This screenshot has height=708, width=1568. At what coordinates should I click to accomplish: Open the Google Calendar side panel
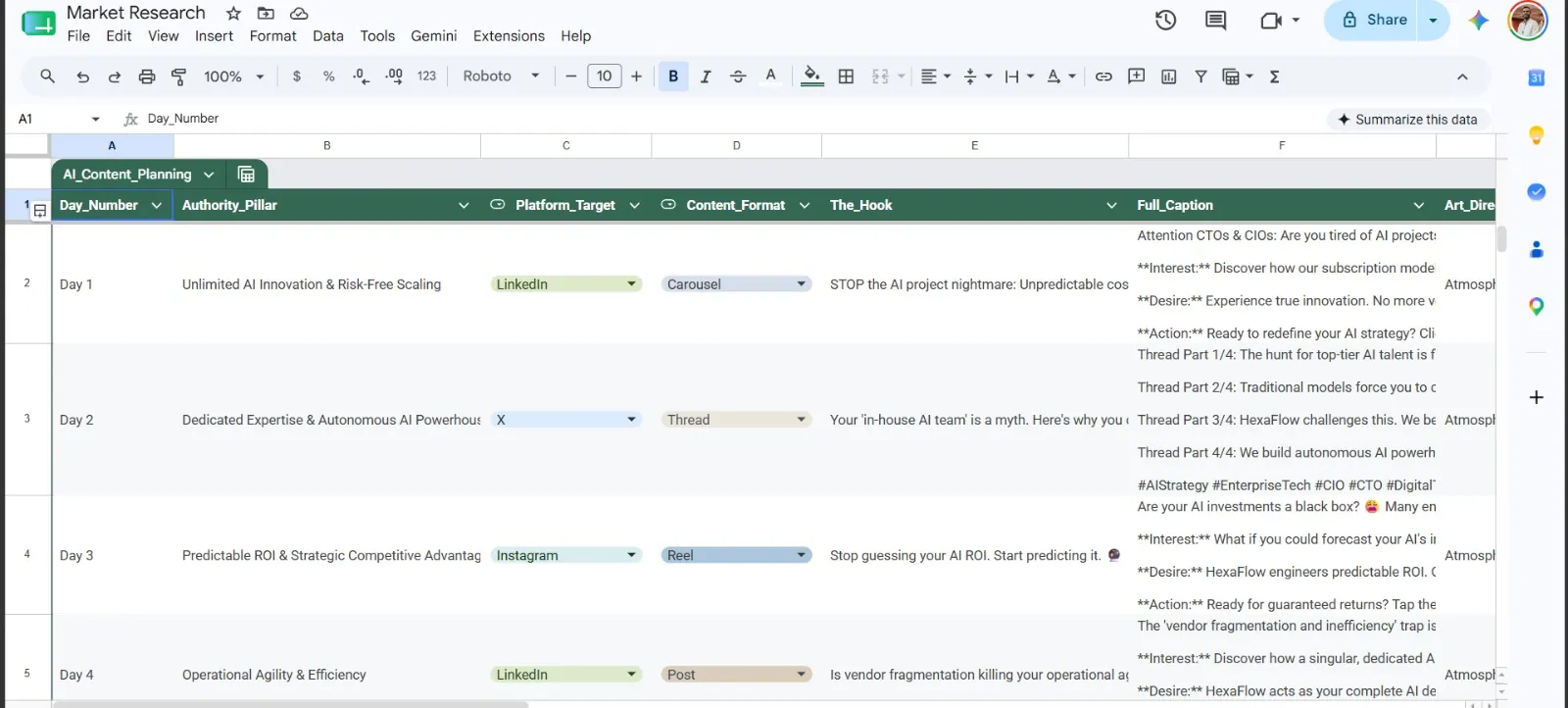click(1537, 77)
